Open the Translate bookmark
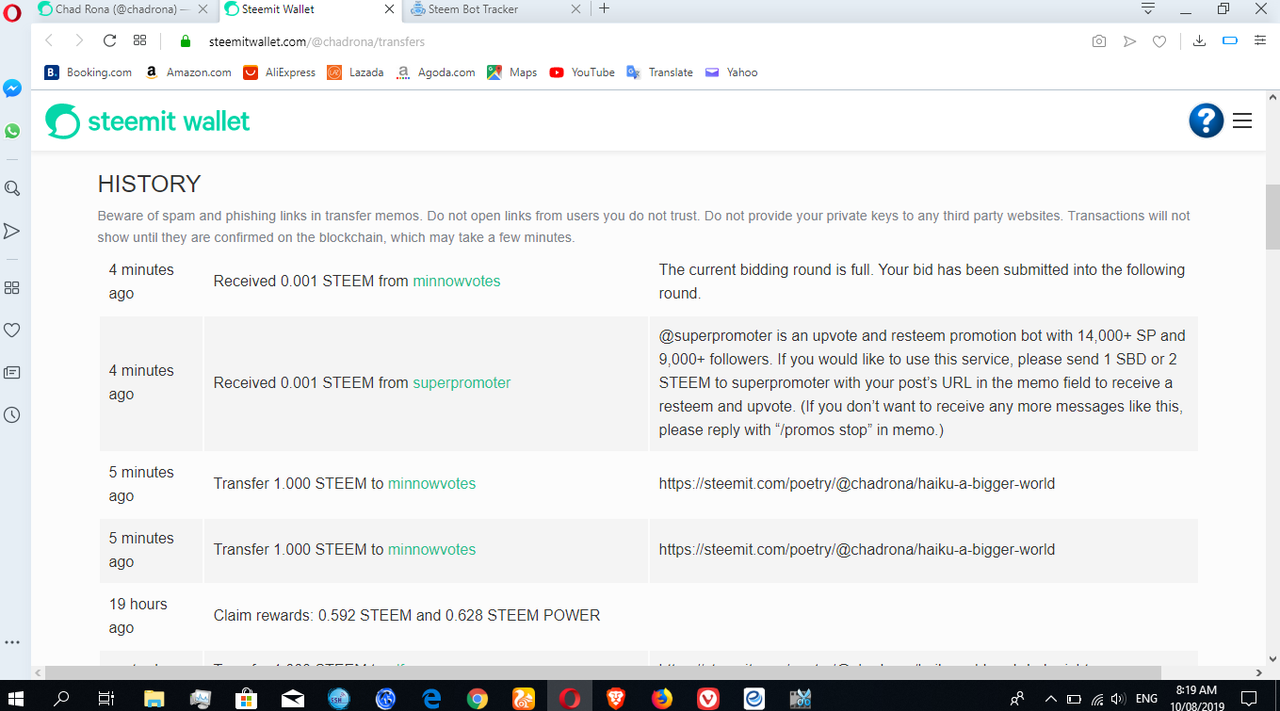 (x=660, y=72)
